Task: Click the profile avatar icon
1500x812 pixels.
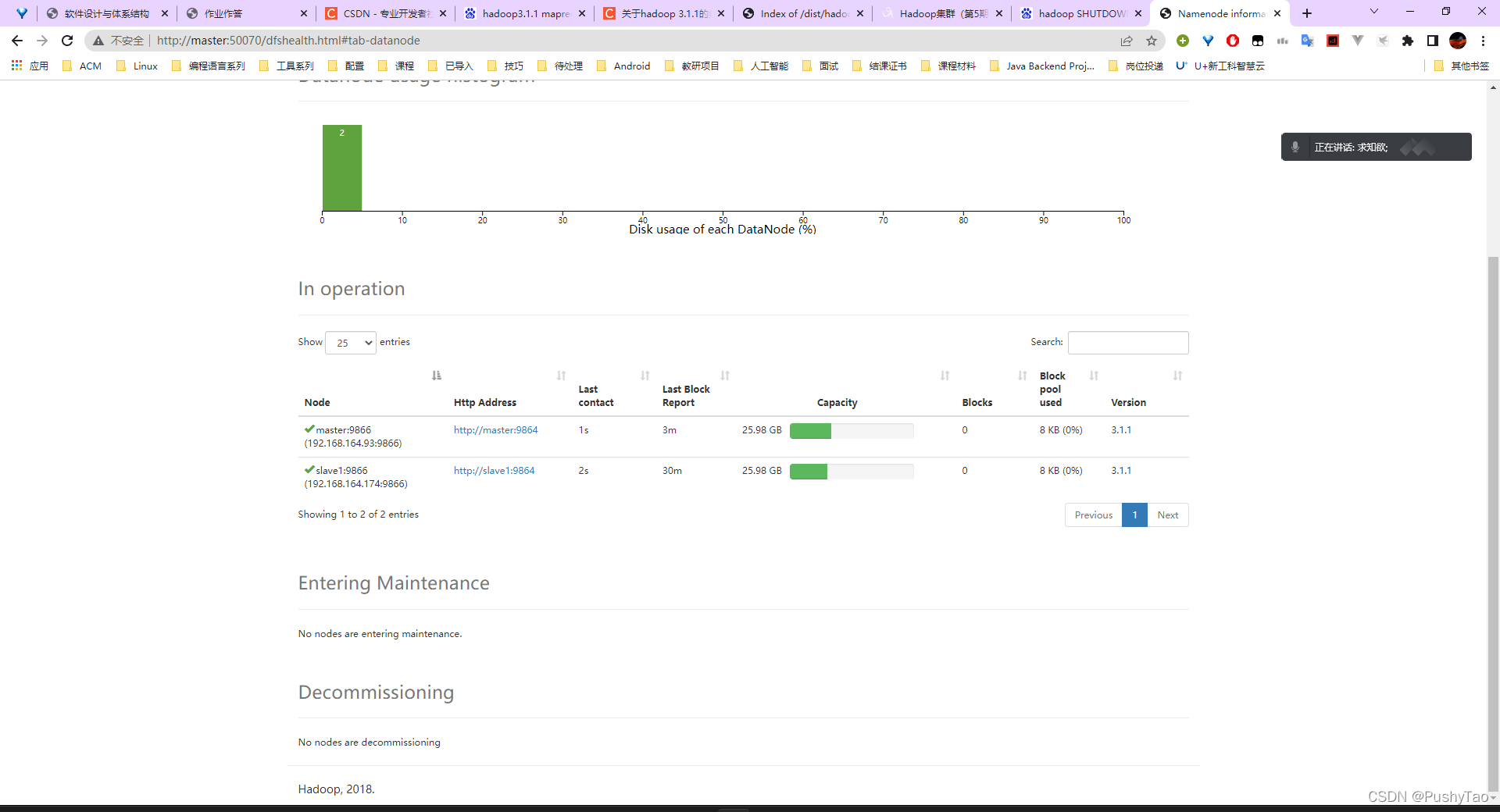Action: 1458,41
